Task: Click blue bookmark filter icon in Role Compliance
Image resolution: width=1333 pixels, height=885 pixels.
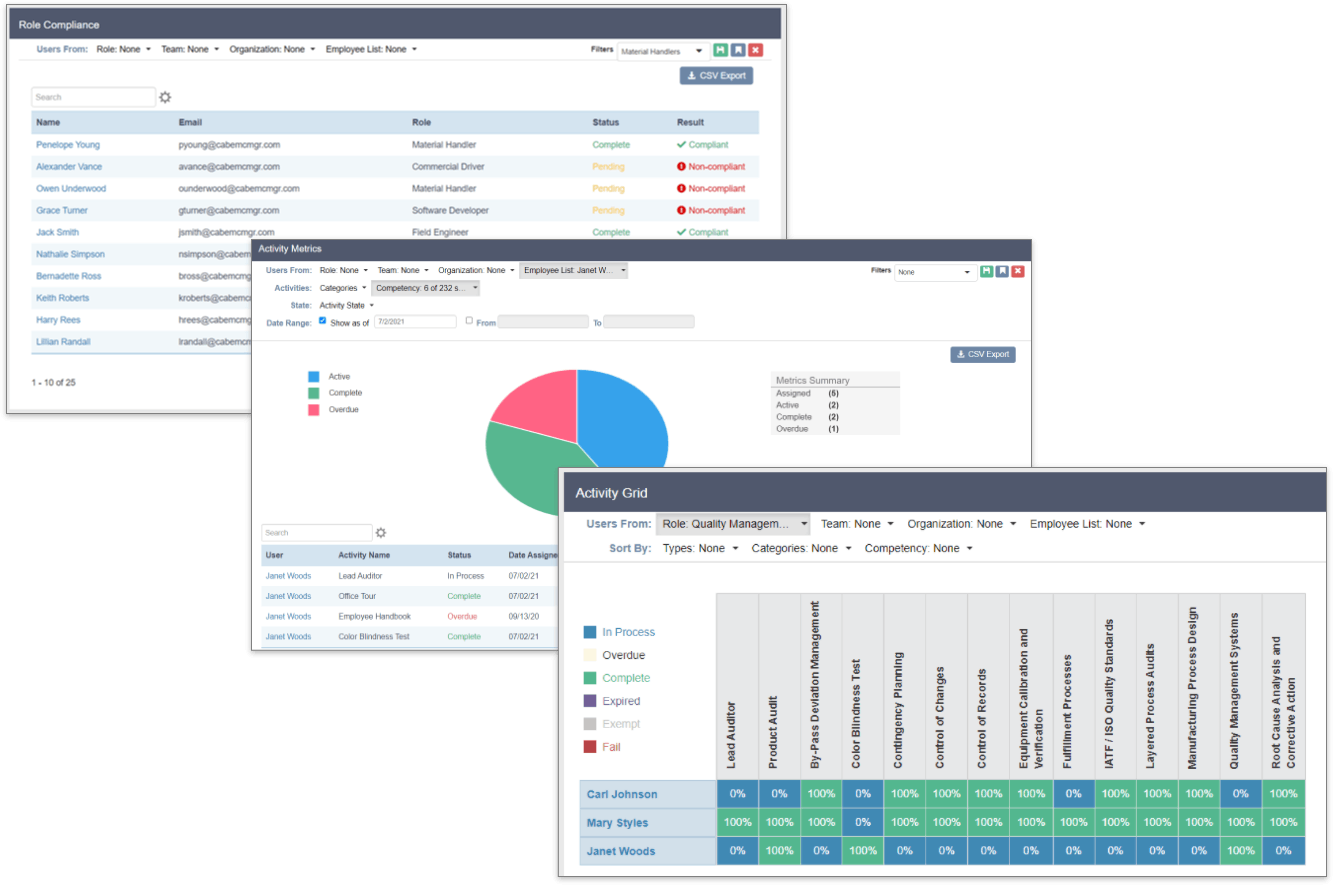Action: coord(738,50)
